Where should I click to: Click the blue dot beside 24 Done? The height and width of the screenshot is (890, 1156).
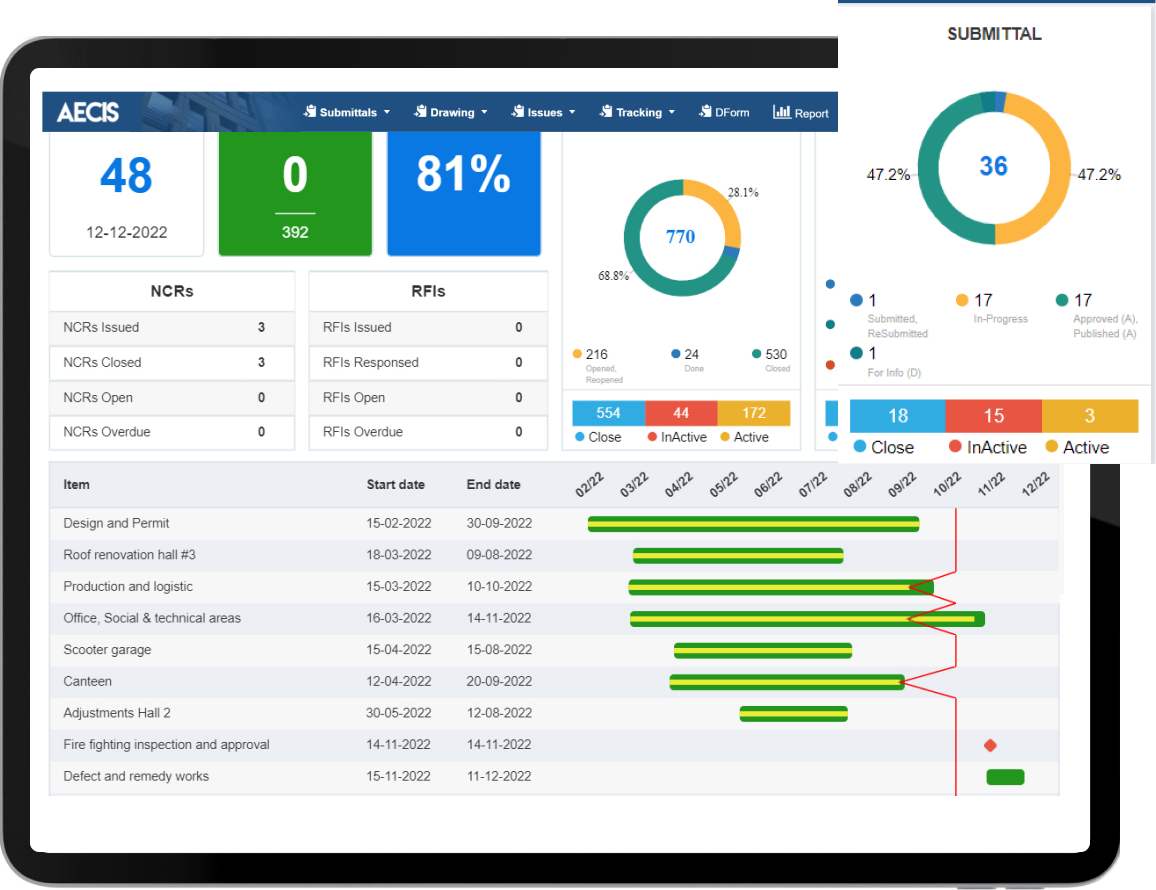(x=675, y=354)
